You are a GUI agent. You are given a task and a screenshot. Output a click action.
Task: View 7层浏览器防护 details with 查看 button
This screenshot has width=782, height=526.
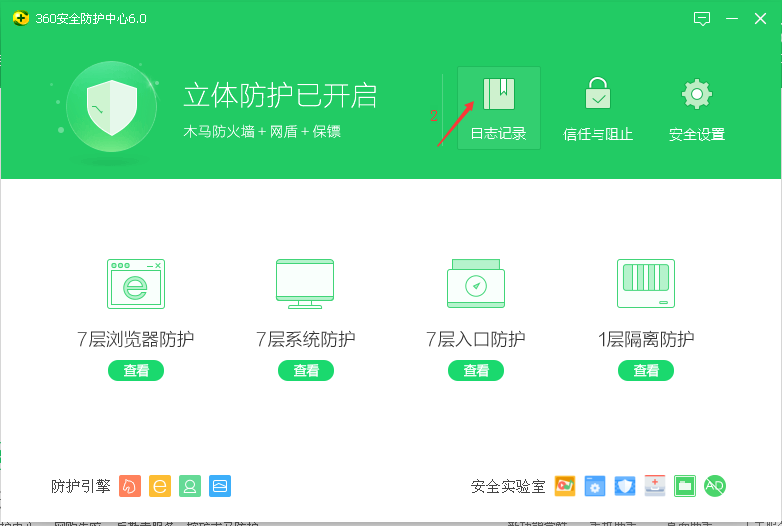click(x=136, y=371)
